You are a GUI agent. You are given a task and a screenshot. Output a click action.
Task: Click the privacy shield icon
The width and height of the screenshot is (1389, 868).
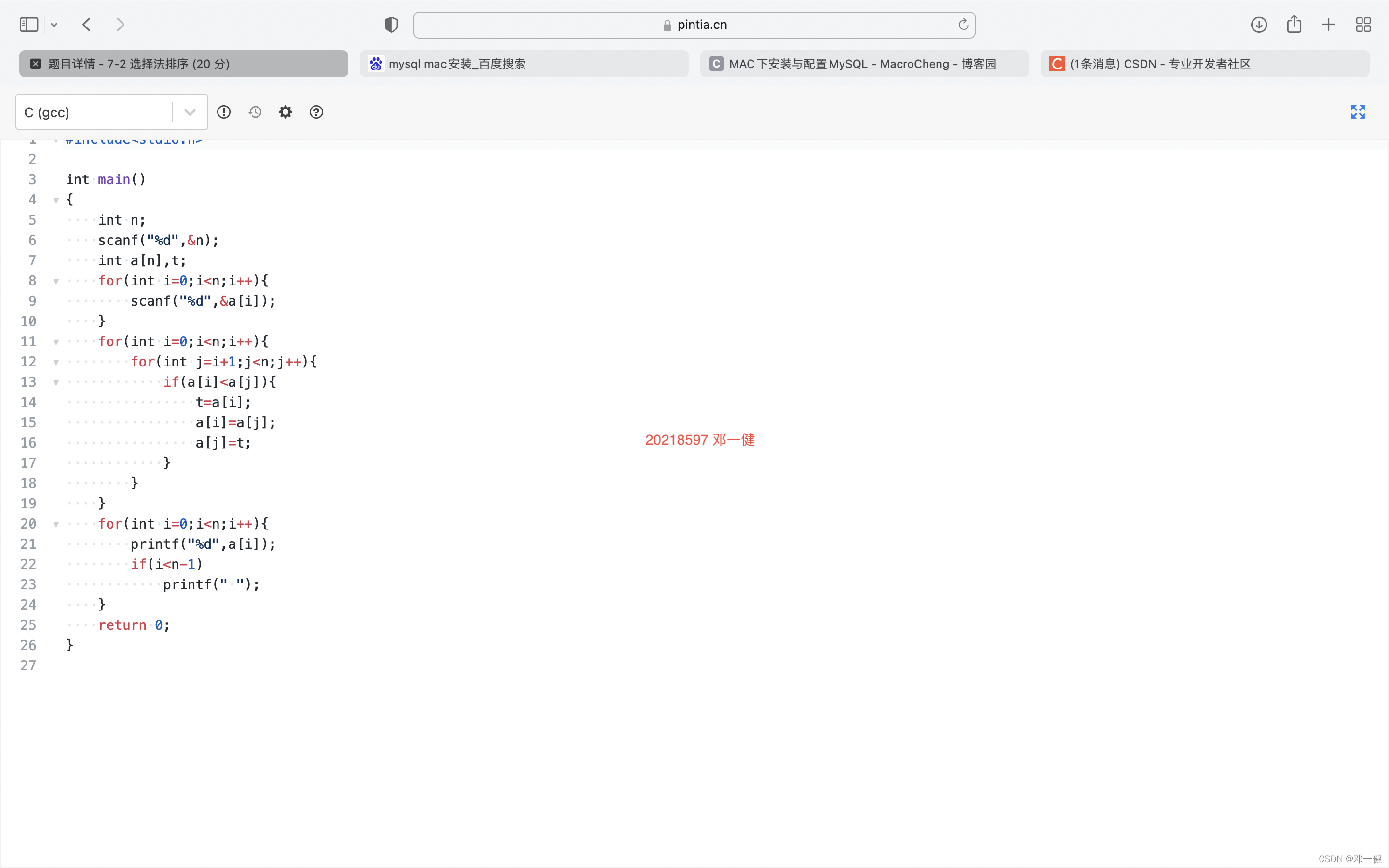point(392,25)
